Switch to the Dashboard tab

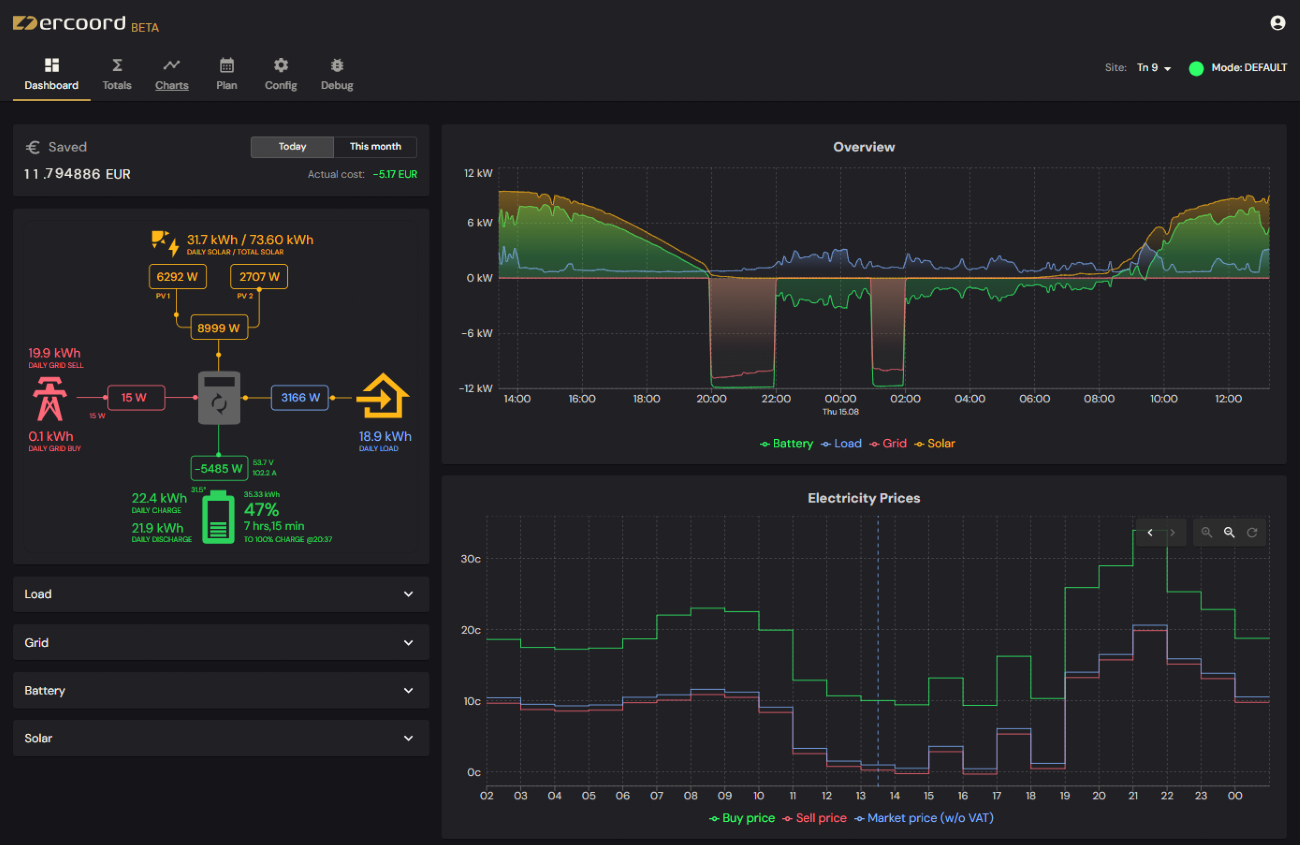click(x=51, y=73)
